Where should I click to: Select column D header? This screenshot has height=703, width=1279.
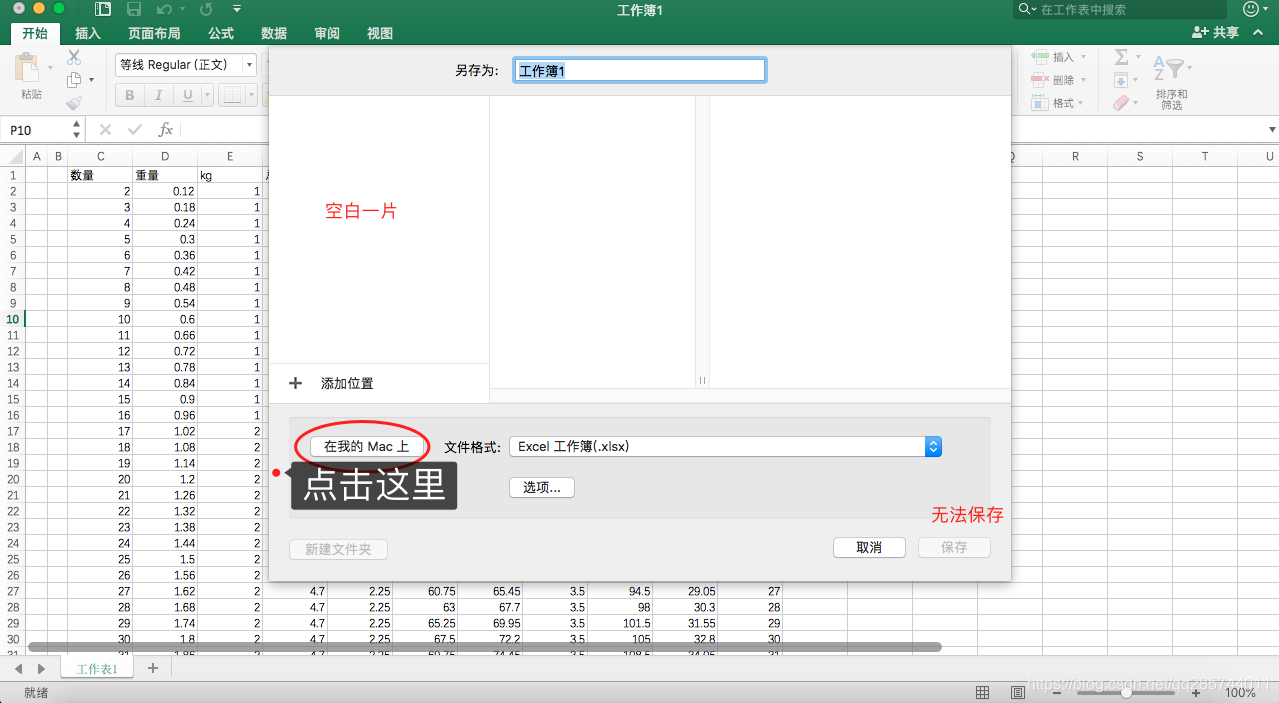tap(165, 156)
